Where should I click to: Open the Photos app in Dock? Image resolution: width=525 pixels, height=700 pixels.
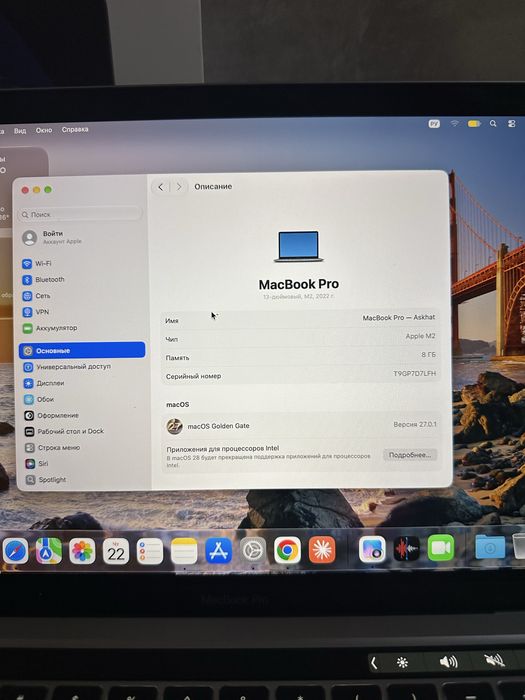pyautogui.click(x=82, y=551)
